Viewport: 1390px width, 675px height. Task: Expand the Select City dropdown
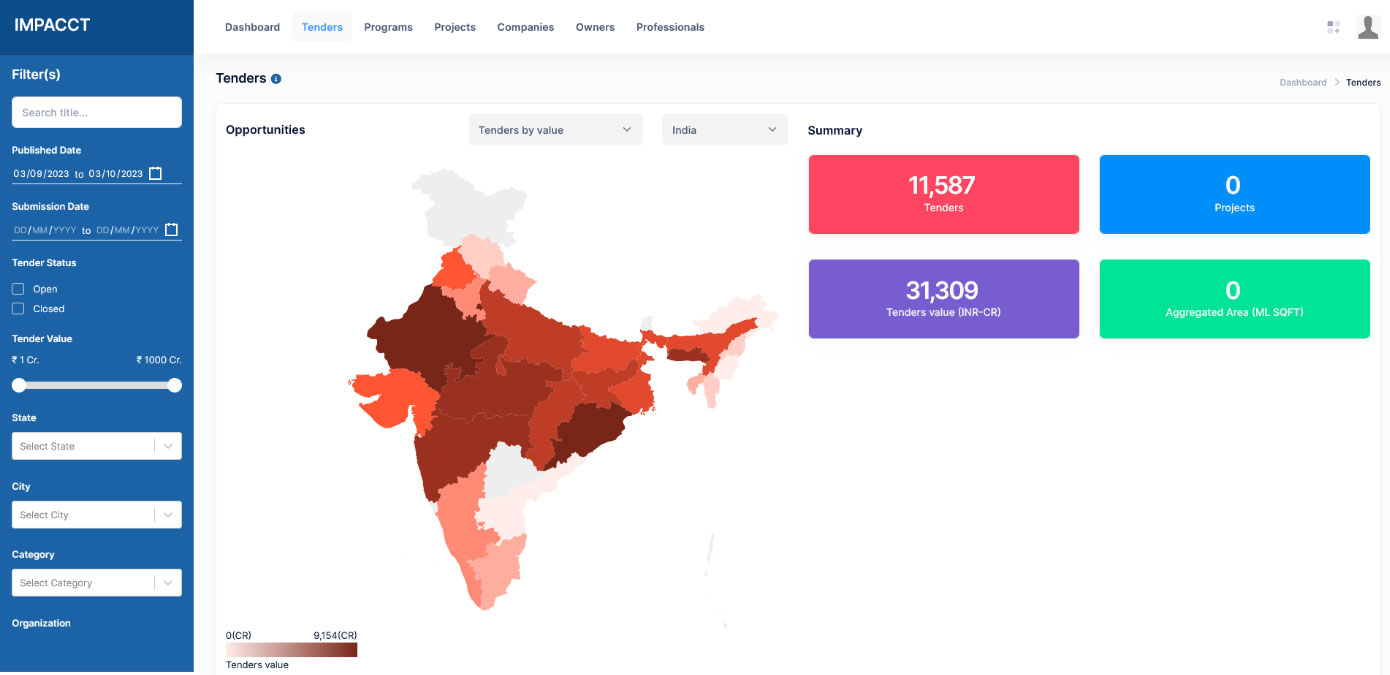point(96,515)
